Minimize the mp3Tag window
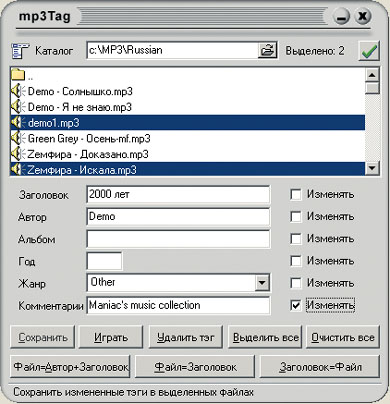This screenshot has height=404, width=390. (x=341, y=17)
